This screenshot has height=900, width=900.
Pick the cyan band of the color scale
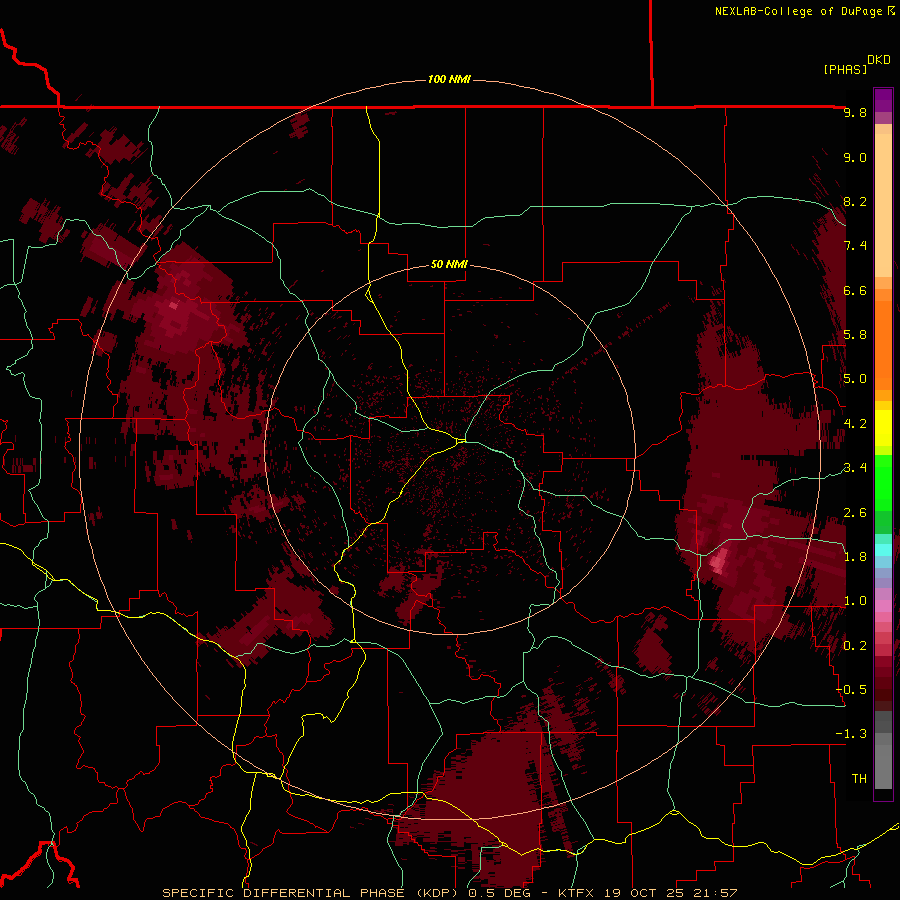883,550
